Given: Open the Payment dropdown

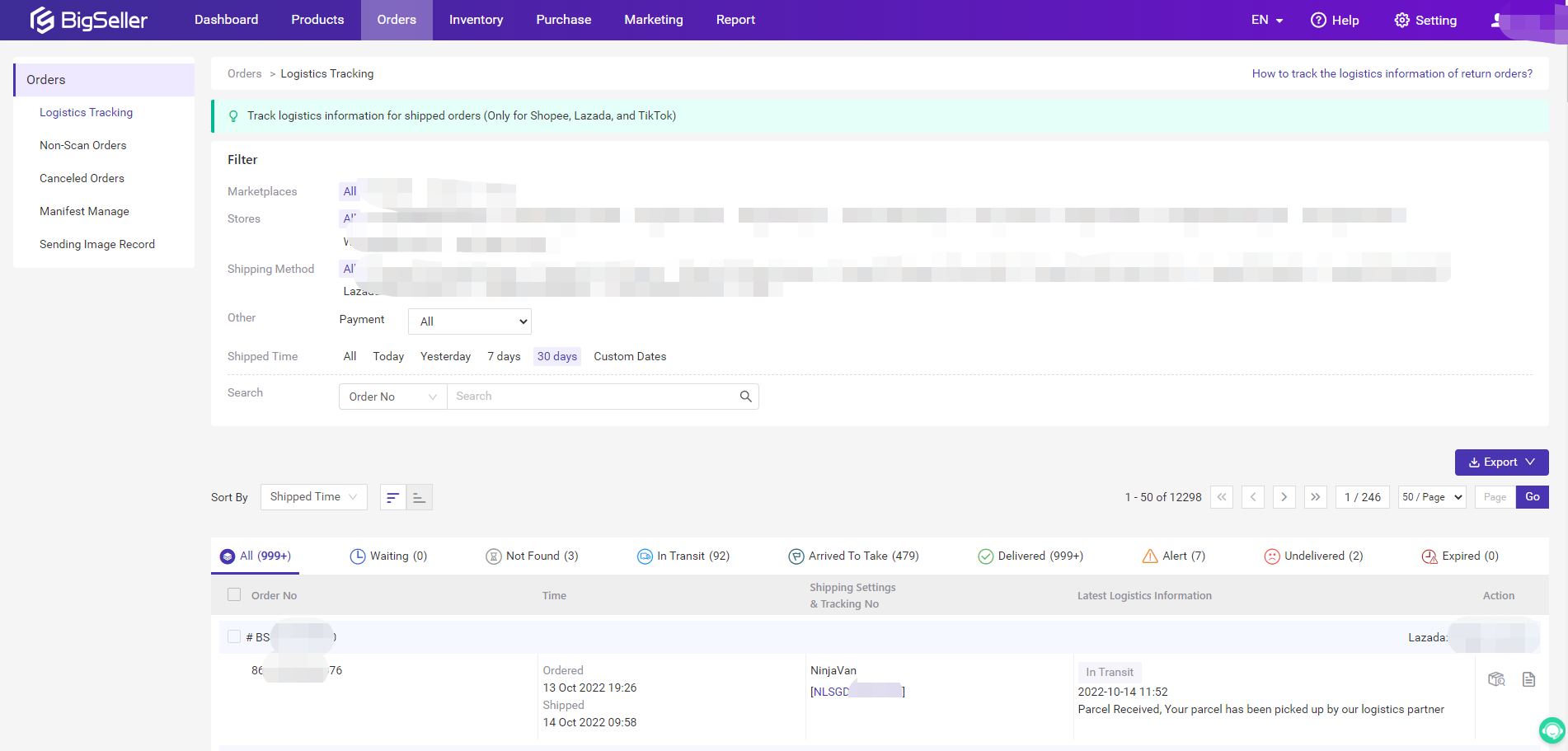Looking at the screenshot, I should (469, 322).
